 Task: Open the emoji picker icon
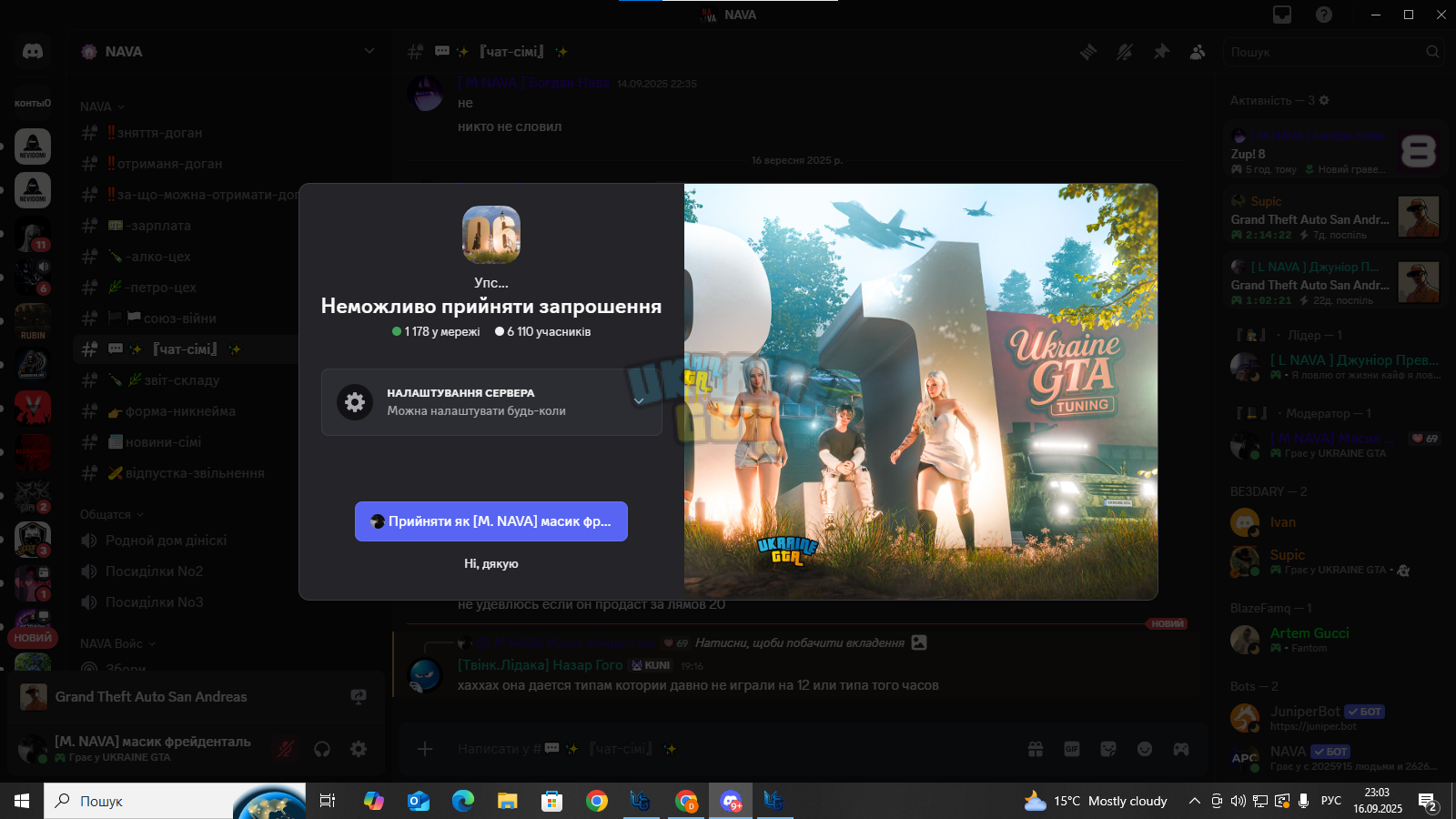(x=1145, y=749)
